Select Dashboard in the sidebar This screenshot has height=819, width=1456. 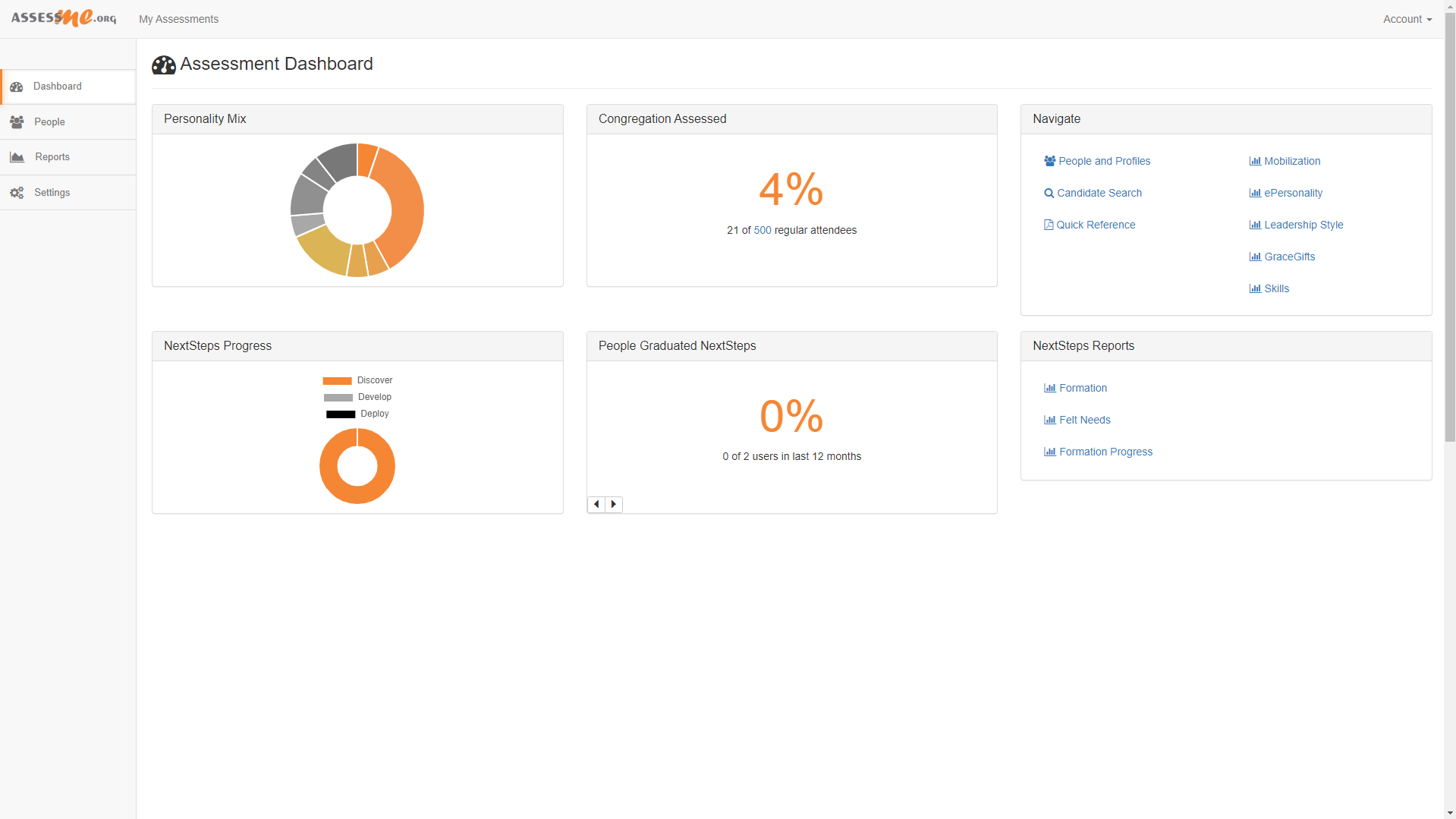[x=68, y=87]
